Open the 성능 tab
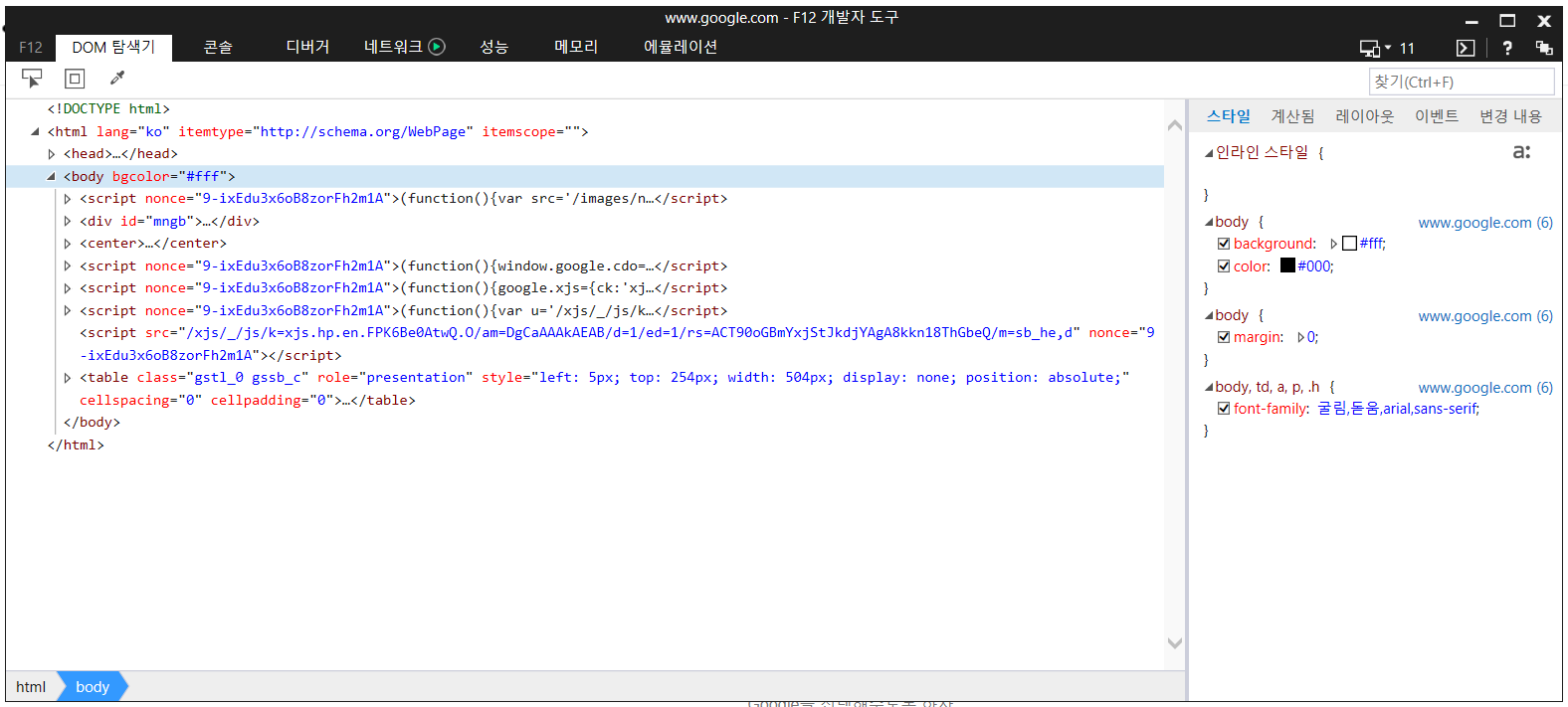This screenshot has width=1568, height=707. [x=494, y=48]
